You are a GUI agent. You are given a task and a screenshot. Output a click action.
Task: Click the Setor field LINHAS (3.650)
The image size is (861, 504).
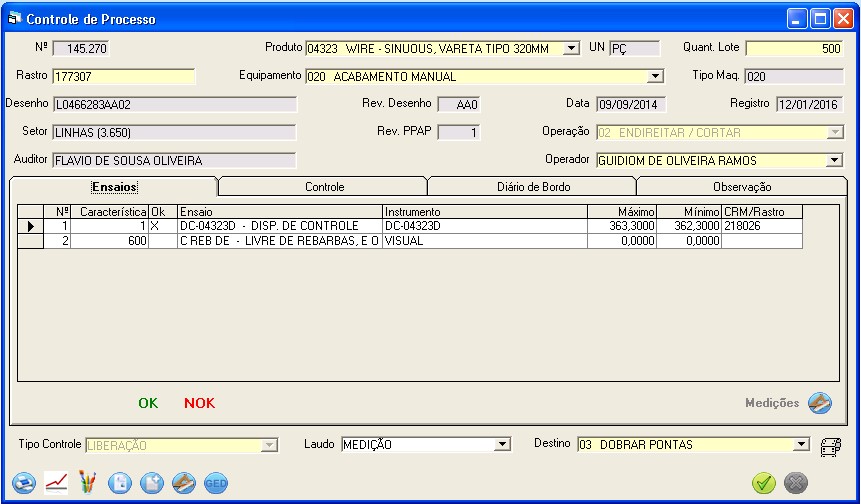[175, 132]
